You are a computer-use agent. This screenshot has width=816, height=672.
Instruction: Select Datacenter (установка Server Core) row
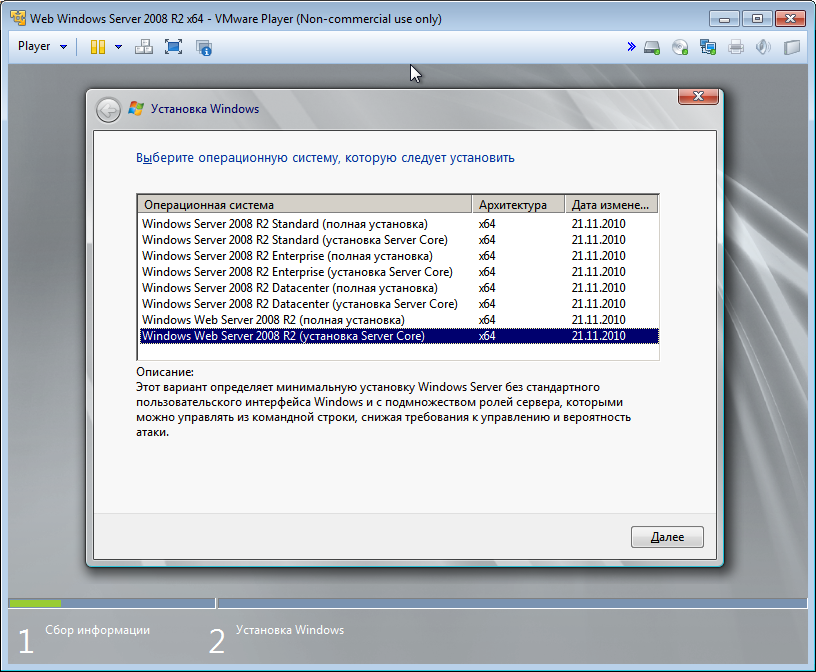[399, 304]
